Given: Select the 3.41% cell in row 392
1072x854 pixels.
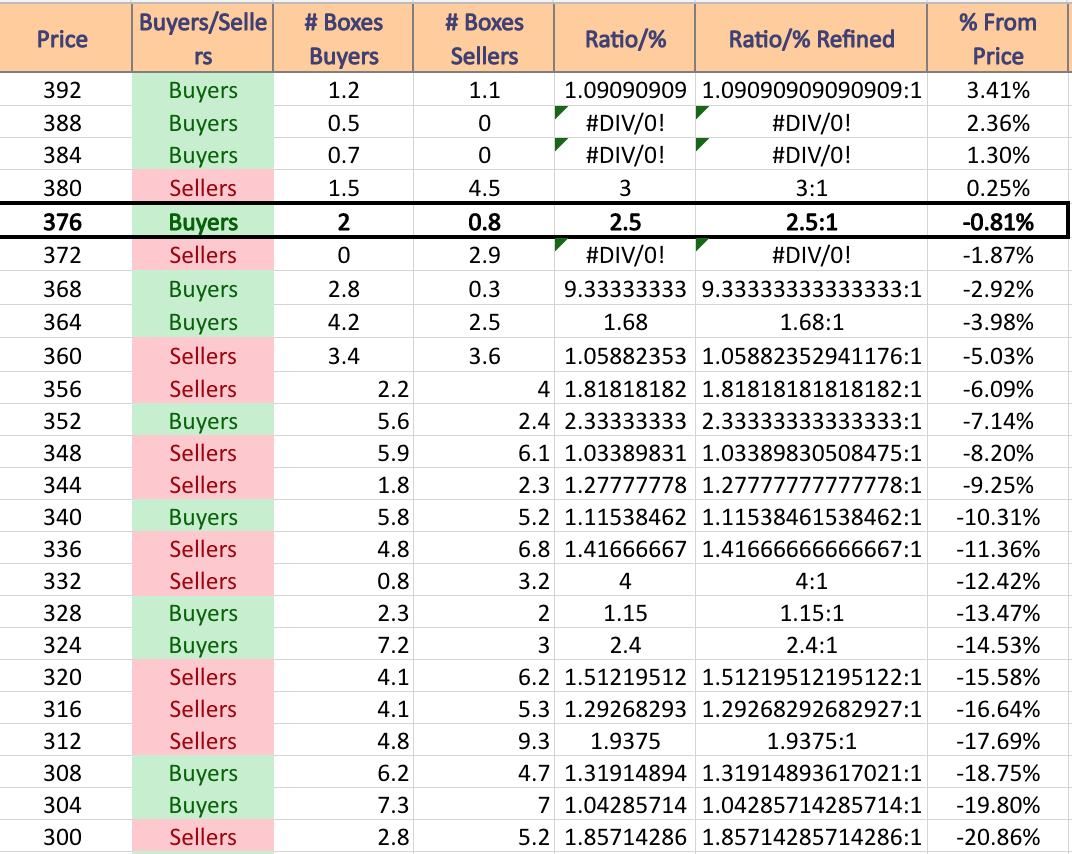Looking at the screenshot, I should (x=997, y=90).
